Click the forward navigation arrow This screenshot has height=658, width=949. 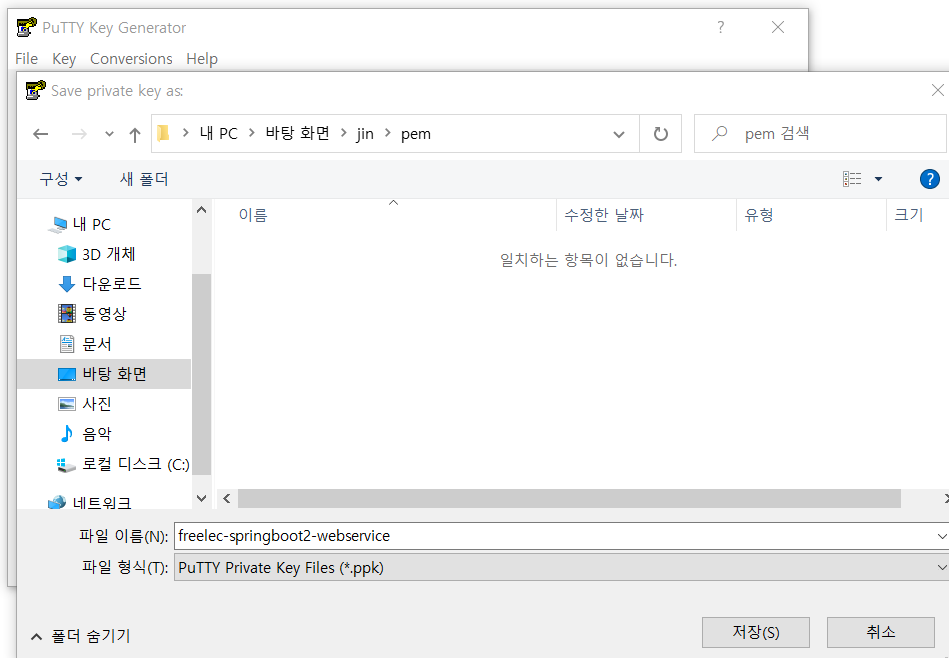click(x=79, y=134)
